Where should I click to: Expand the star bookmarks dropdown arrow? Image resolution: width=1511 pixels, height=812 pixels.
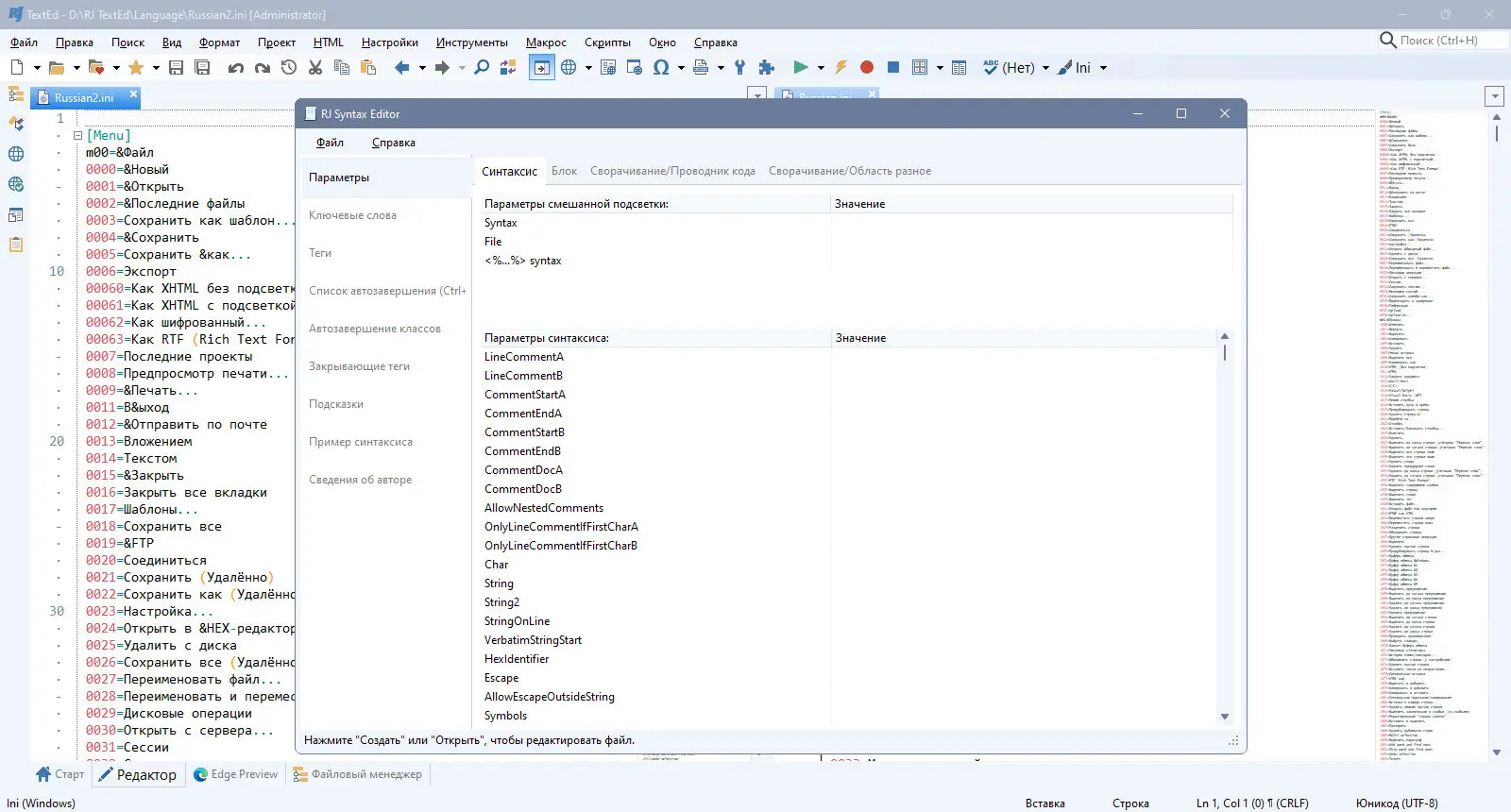156,68
